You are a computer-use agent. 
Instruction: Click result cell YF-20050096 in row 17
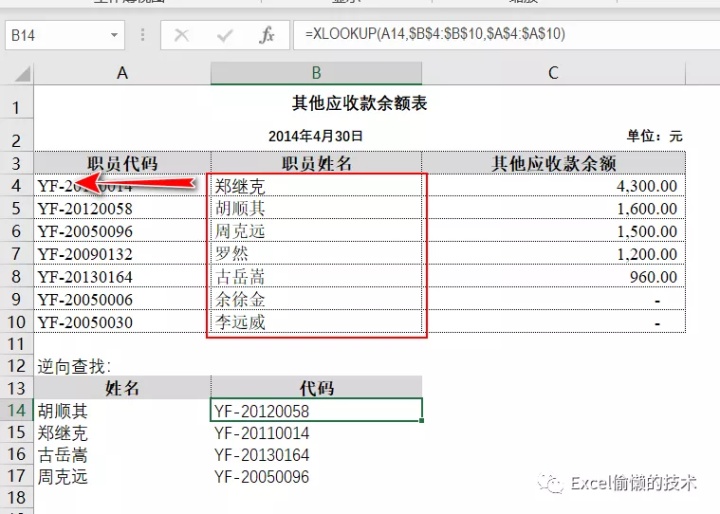pos(316,476)
